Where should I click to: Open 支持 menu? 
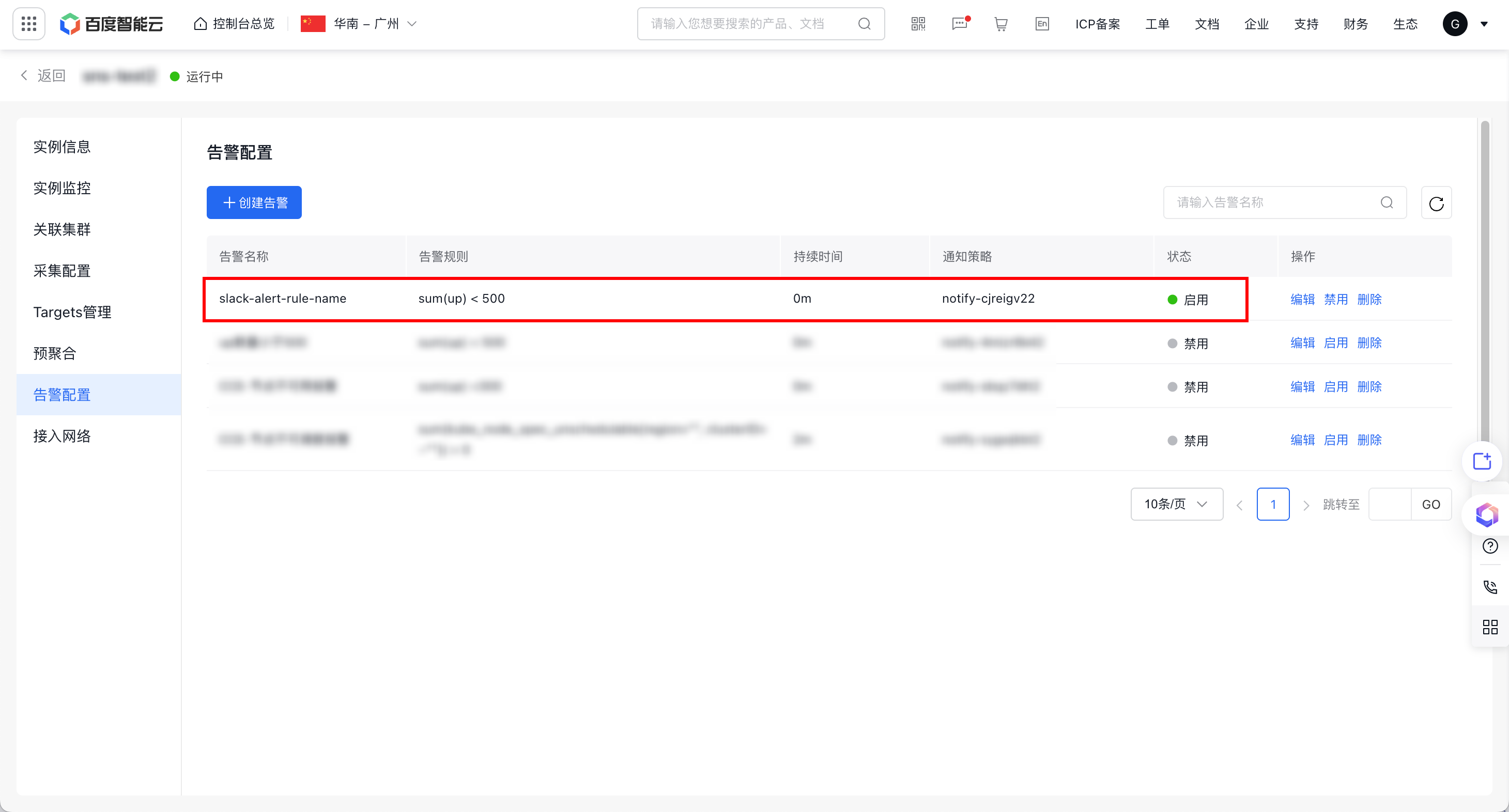(x=1306, y=24)
